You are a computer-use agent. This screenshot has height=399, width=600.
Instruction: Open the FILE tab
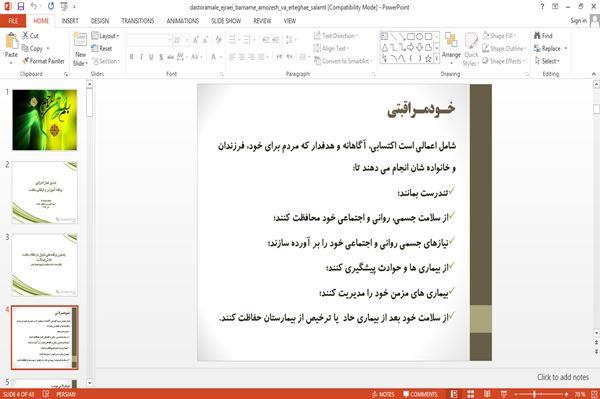(x=13, y=21)
